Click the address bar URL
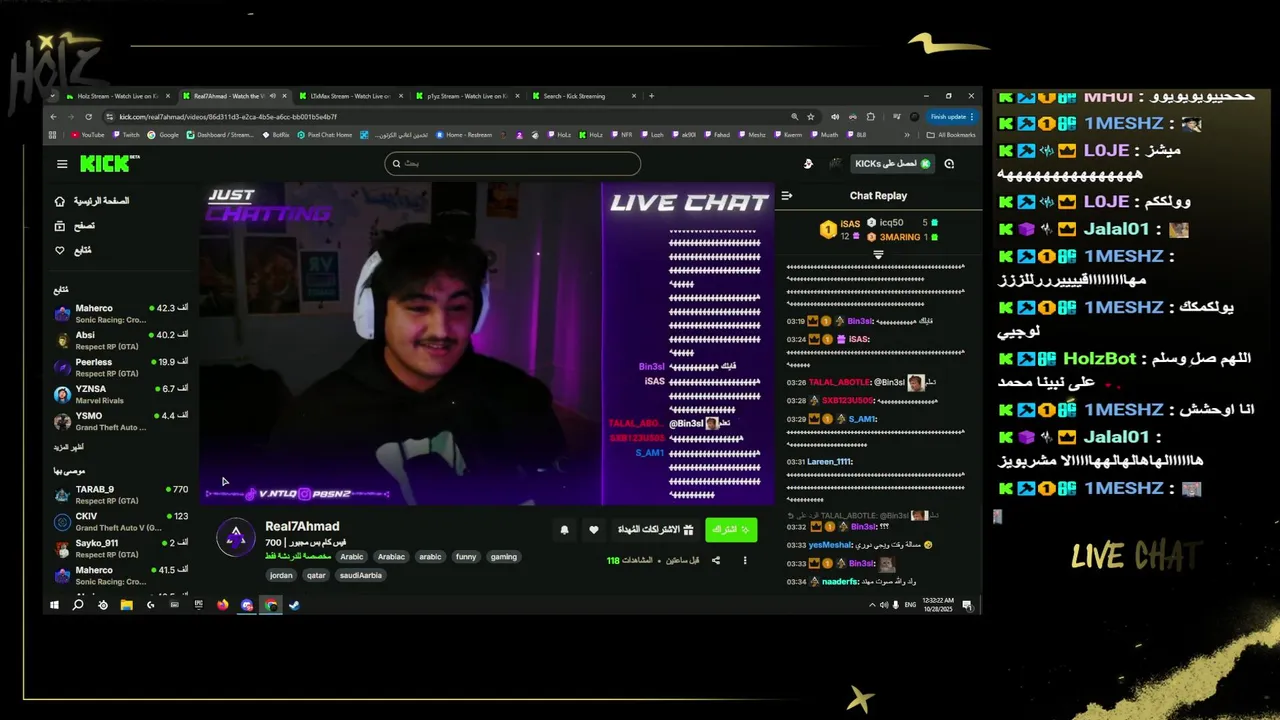Screen dimensions: 1280x720 click(x=228, y=117)
